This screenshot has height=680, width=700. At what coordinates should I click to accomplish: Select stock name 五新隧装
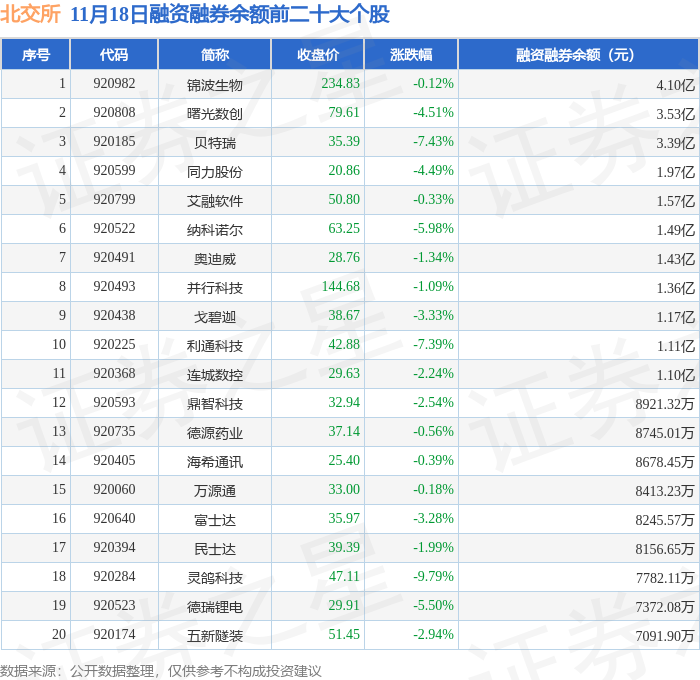(215, 636)
